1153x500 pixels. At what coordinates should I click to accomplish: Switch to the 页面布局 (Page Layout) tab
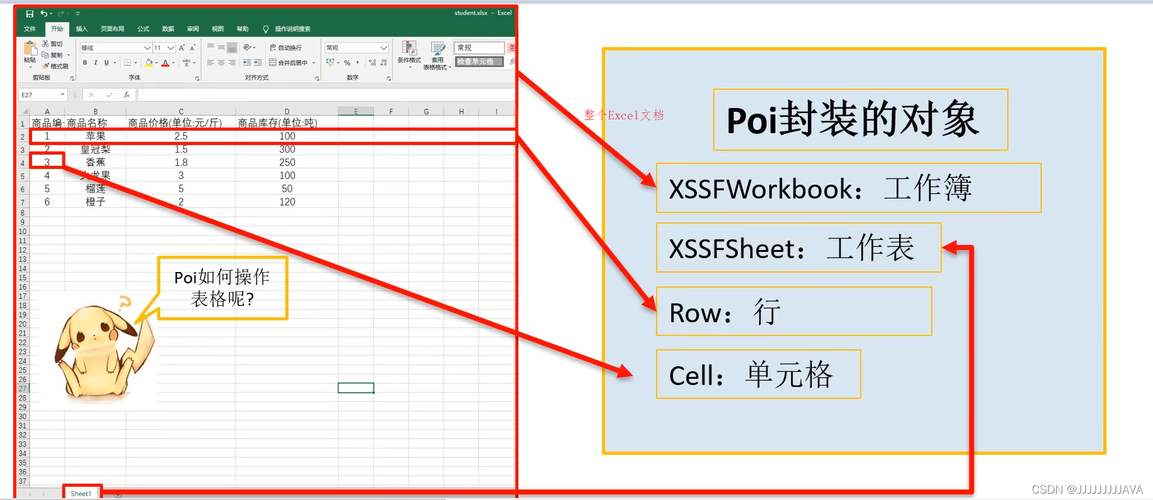point(112,29)
